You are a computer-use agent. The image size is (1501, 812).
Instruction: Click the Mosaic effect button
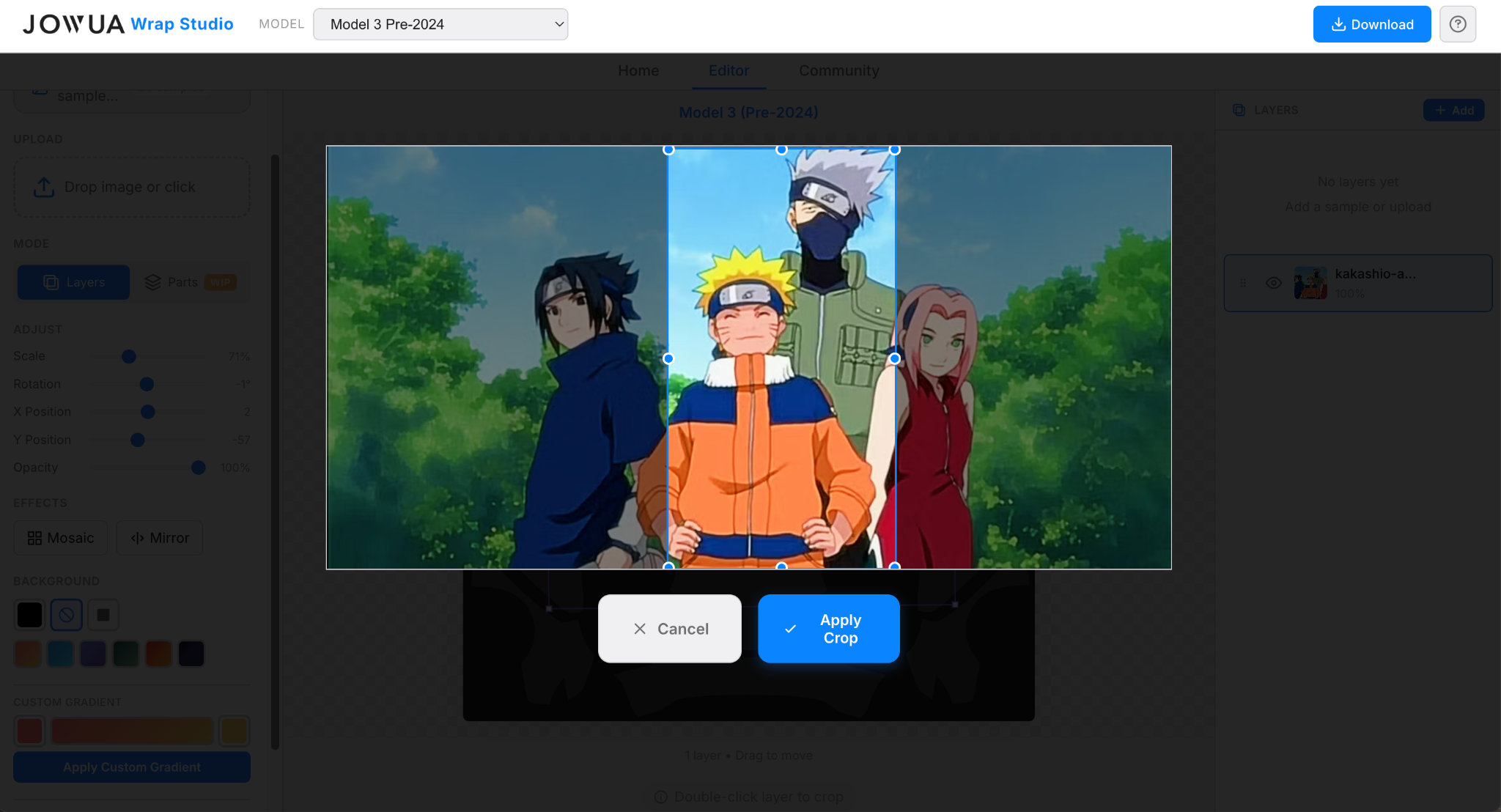point(61,538)
